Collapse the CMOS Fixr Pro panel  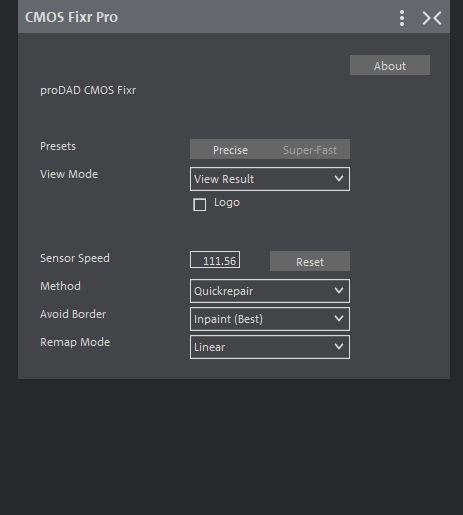[432, 18]
